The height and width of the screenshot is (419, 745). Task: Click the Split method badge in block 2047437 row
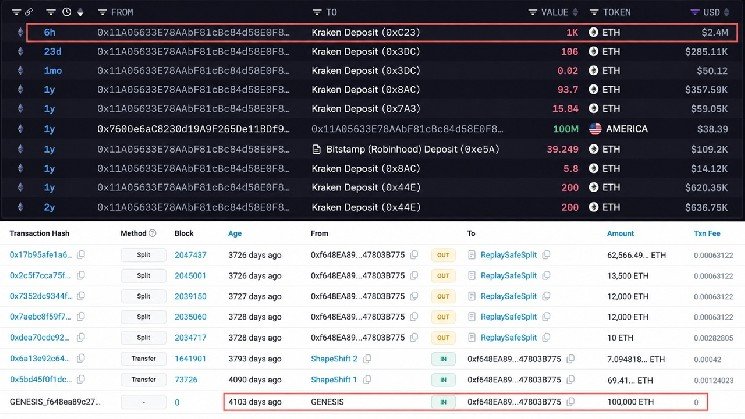tap(143, 255)
